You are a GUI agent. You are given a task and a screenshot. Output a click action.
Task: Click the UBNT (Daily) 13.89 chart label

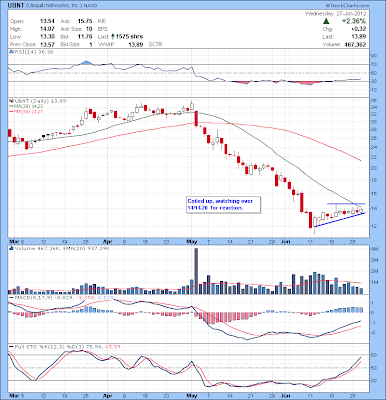tap(40, 101)
